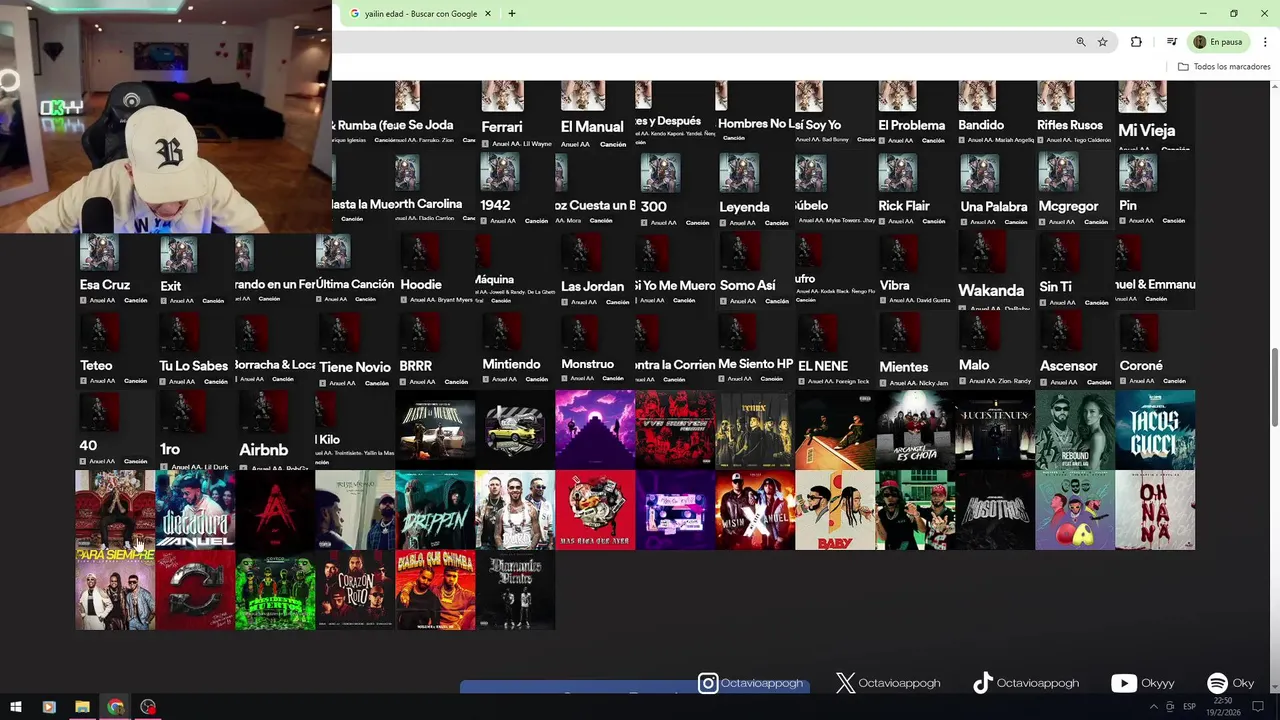Open the 'Baby' album cover
The height and width of the screenshot is (720, 1280).
(835, 510)
